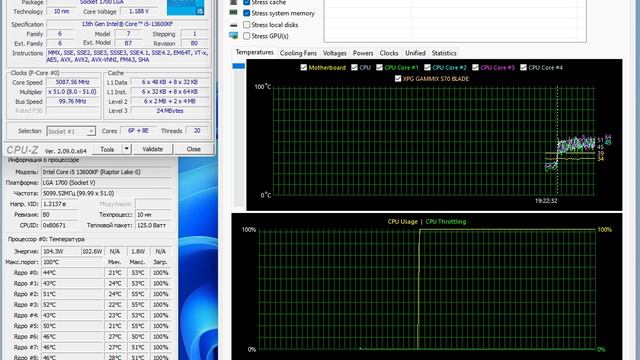640x360 pixels.
Task: Open the Unified tab
Action: pyautogui.click(x=415, y=53)
